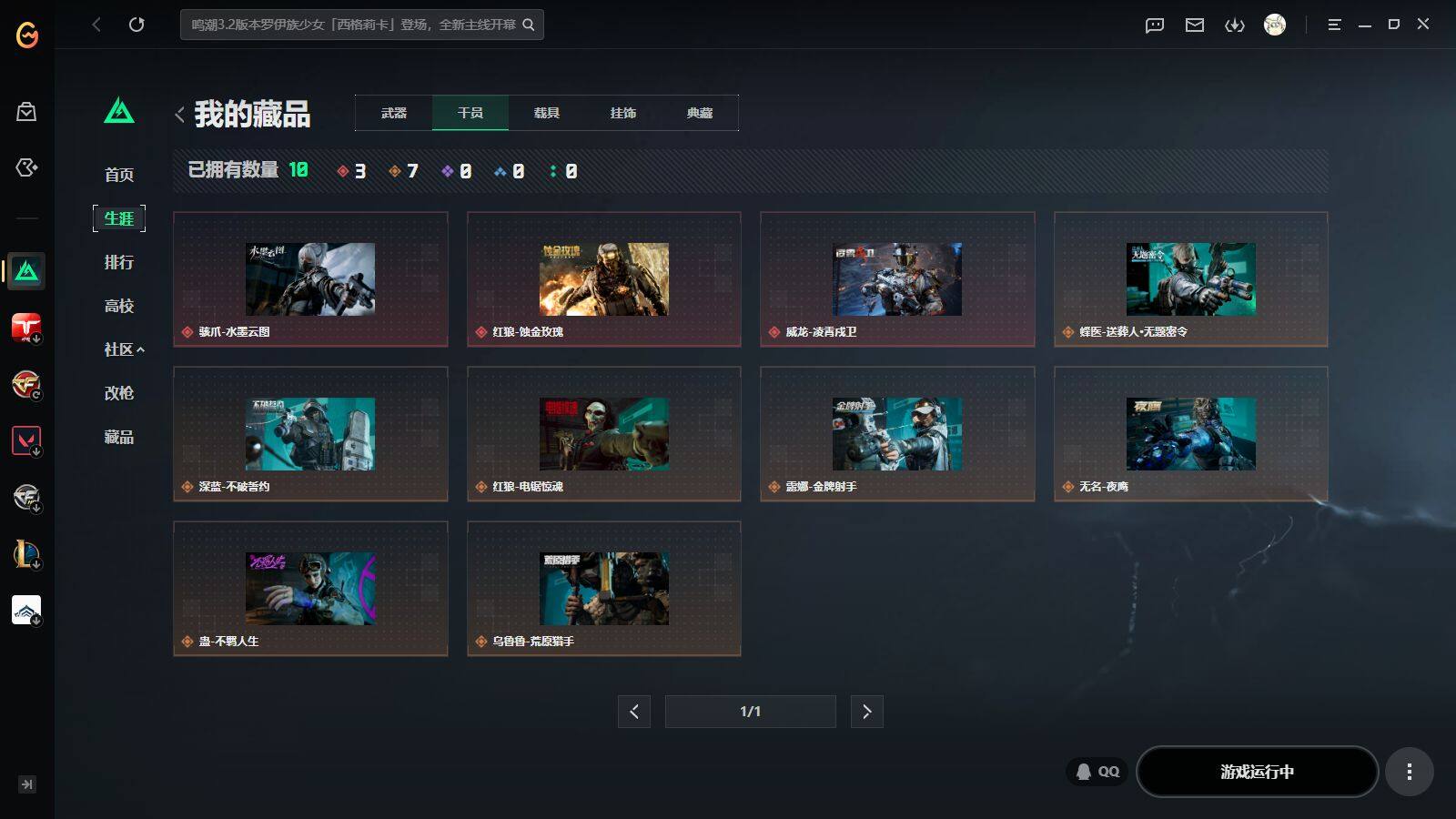Switch to the 挂饰 tab
Screen dimensions: 1456x819
[x=623, y=113]
